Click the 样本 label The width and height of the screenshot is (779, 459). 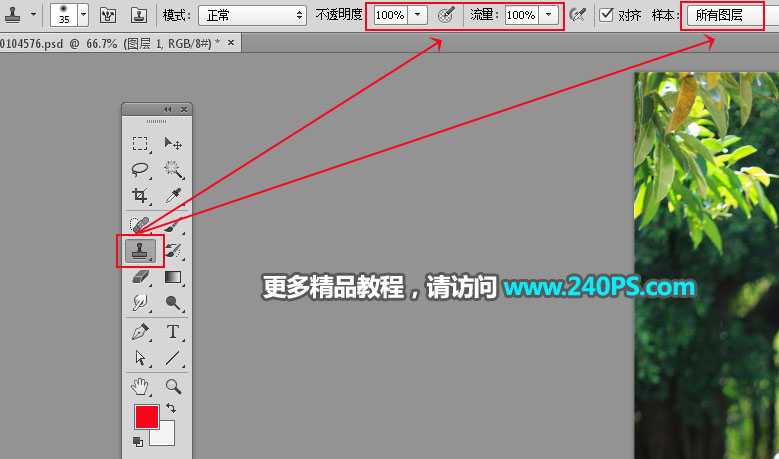point(665,15)
